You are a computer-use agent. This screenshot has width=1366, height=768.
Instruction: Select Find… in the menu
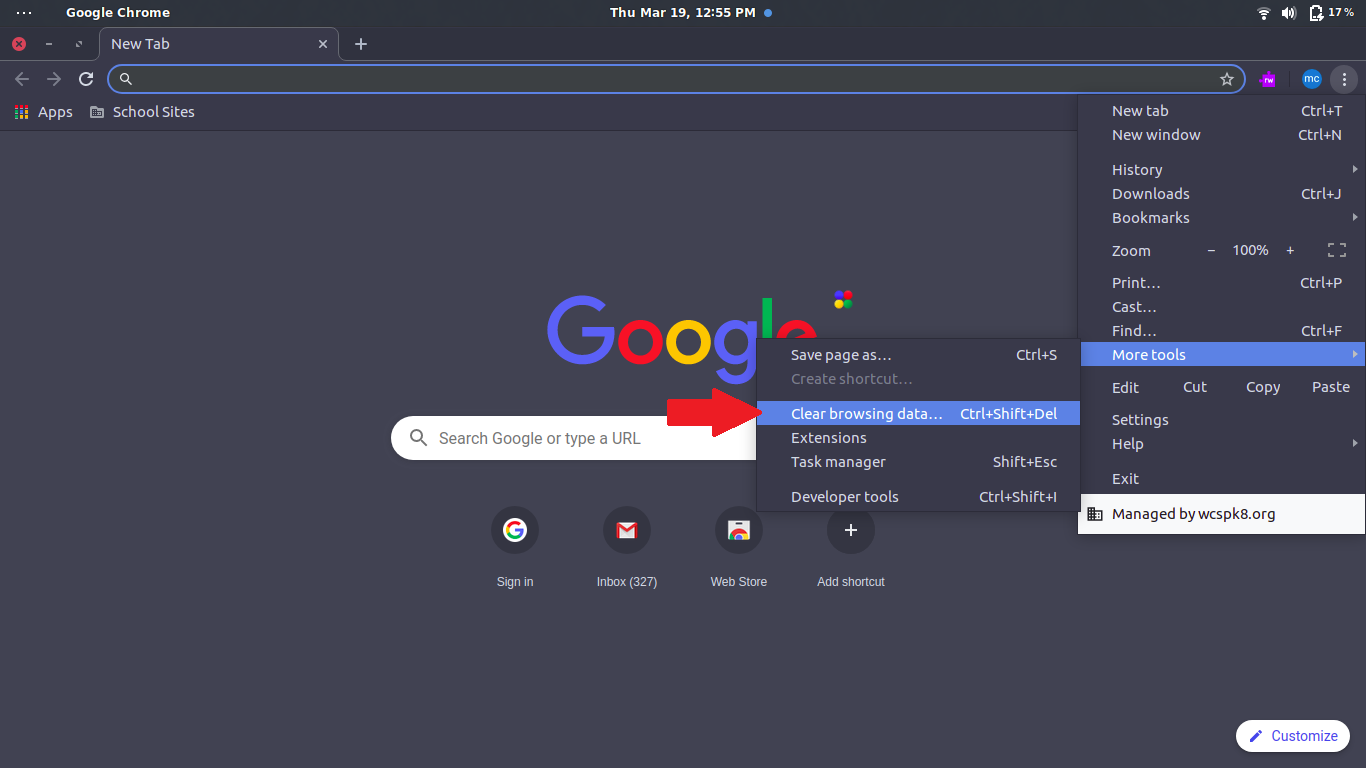[1221, 331]
